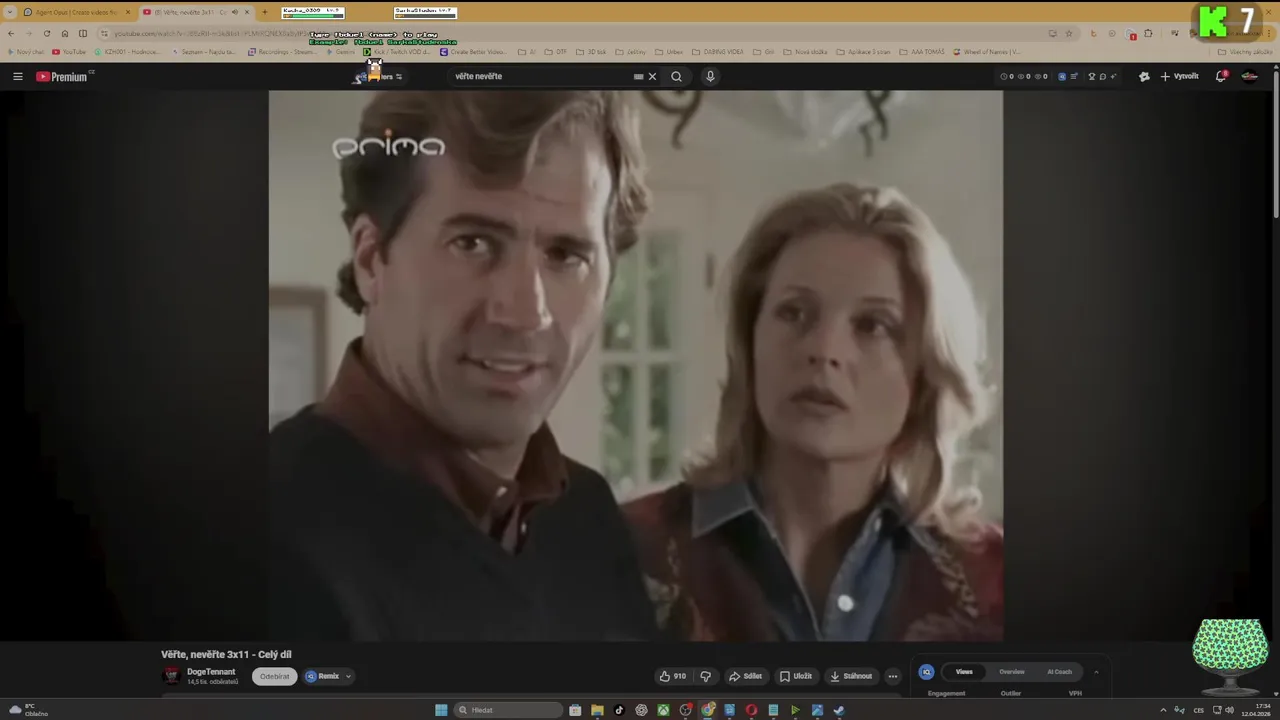This screenshot has height=720, width=1280.
Task: Close the Agent Opus tab
Action: [127, 12]
